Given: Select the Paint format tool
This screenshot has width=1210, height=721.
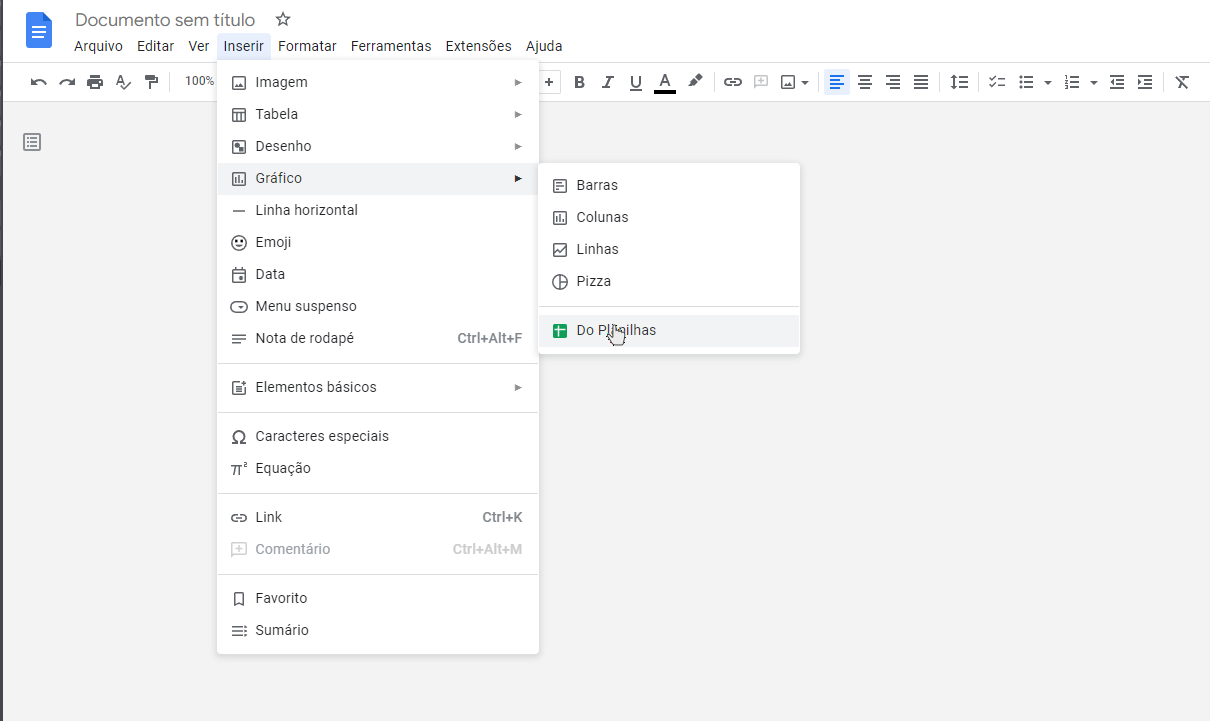Looking at the screenshot, I should pyautogui.click(x=152, y=82).
